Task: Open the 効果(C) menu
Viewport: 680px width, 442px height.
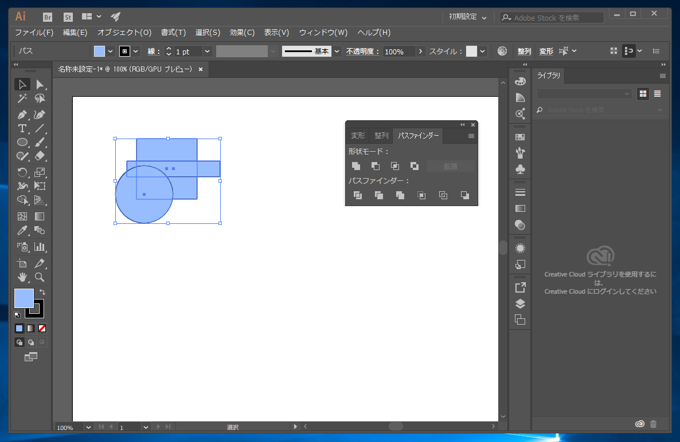Action: (242, 33)
